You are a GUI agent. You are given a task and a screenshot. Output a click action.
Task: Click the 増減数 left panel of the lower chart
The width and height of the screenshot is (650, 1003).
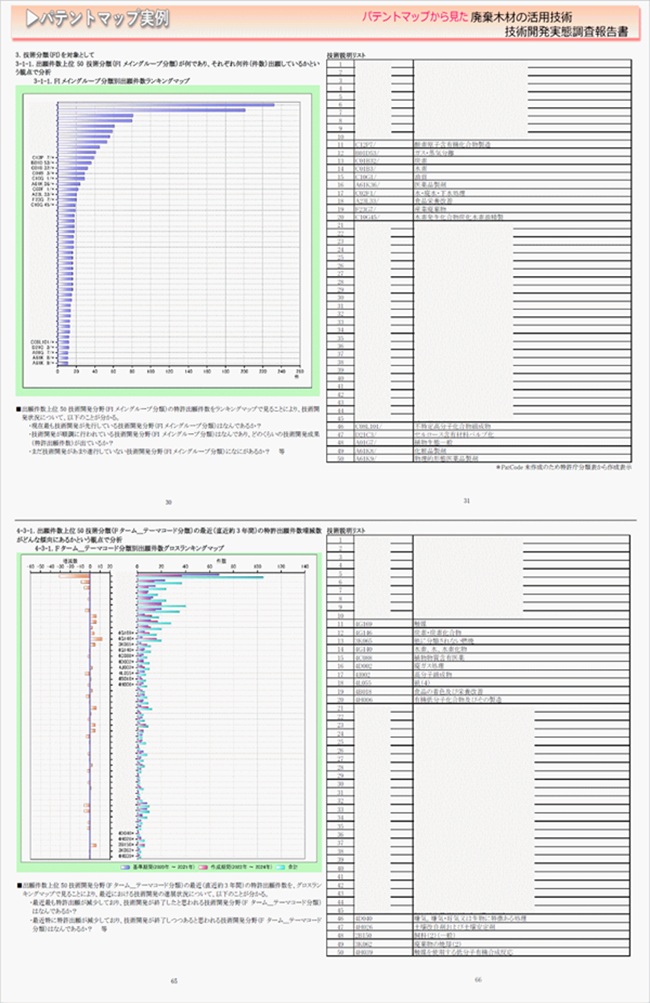coord(75,700)
